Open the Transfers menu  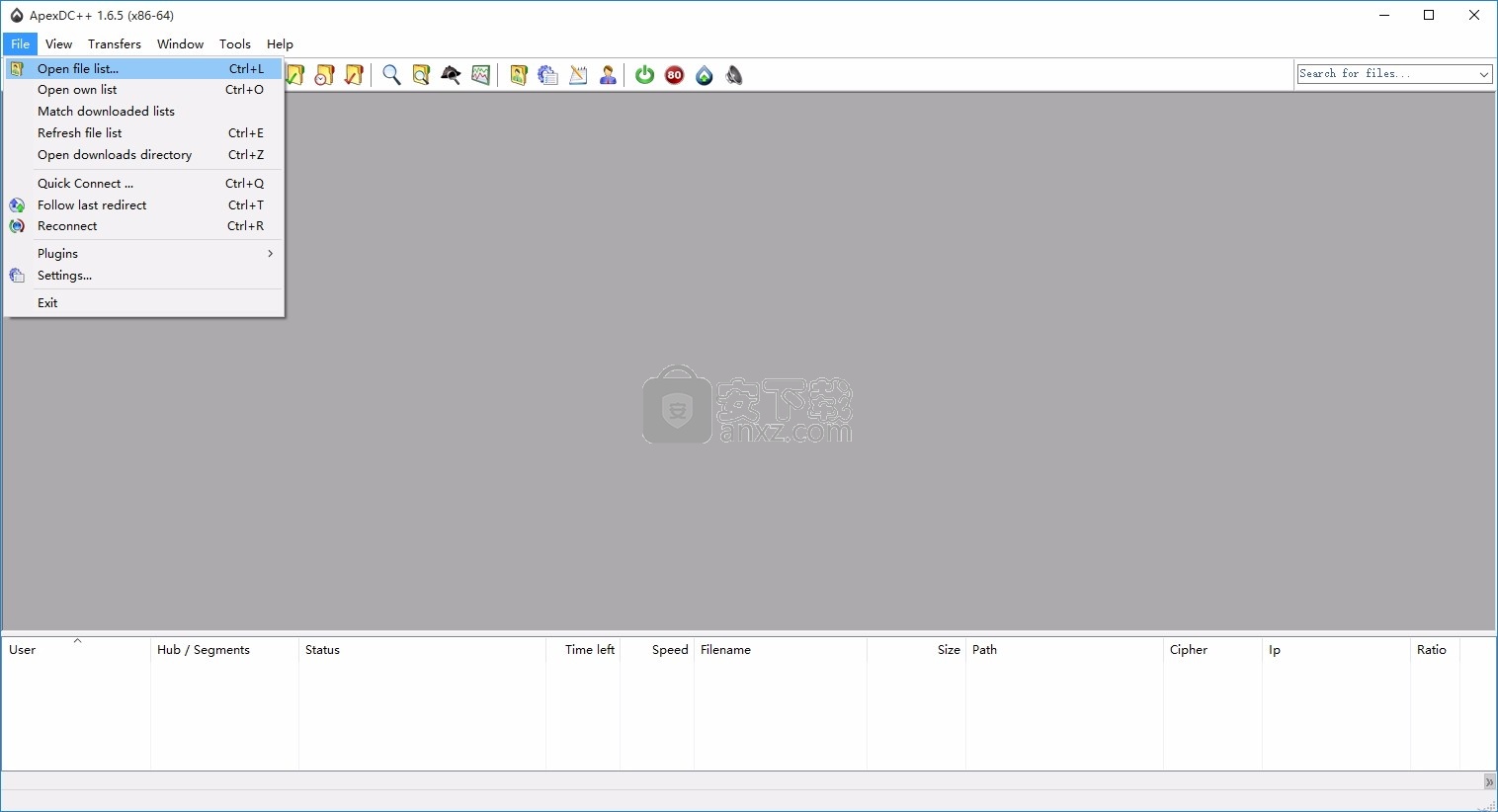coord(115,43)
